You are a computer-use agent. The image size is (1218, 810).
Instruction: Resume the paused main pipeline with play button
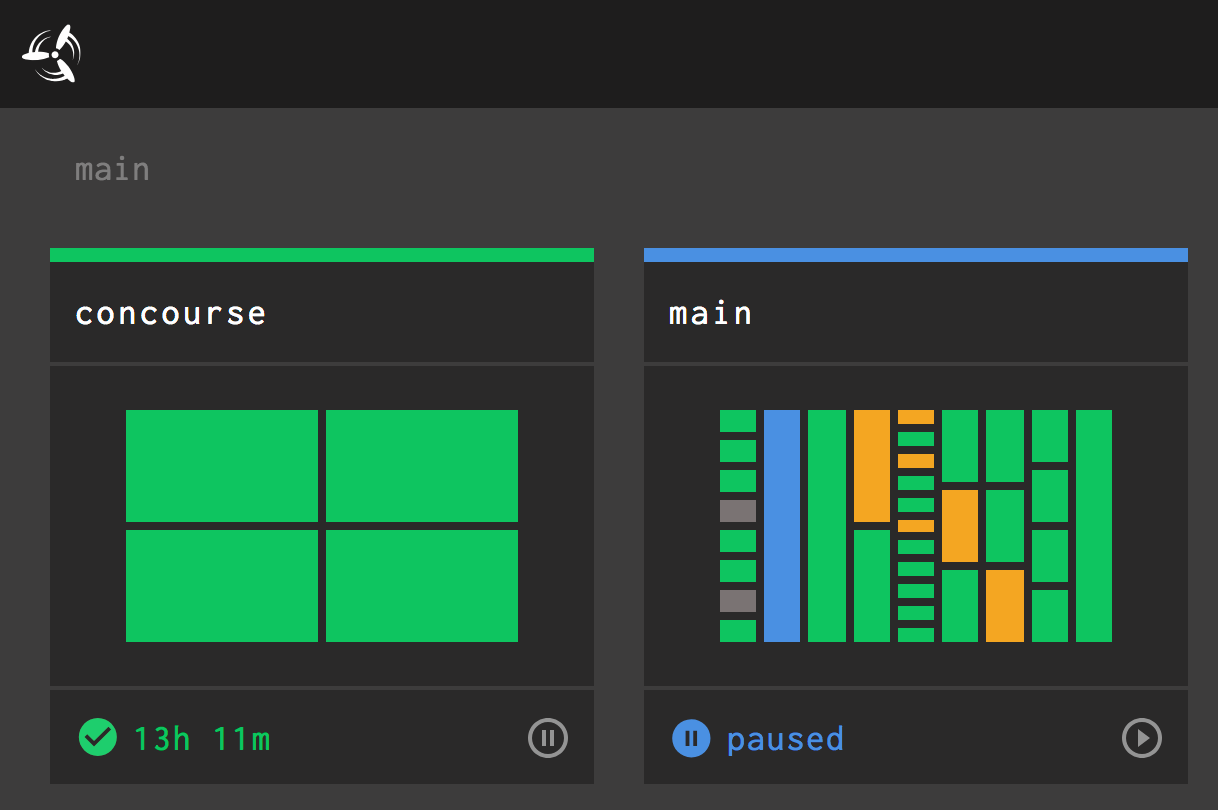click(x=1141, y=739)
